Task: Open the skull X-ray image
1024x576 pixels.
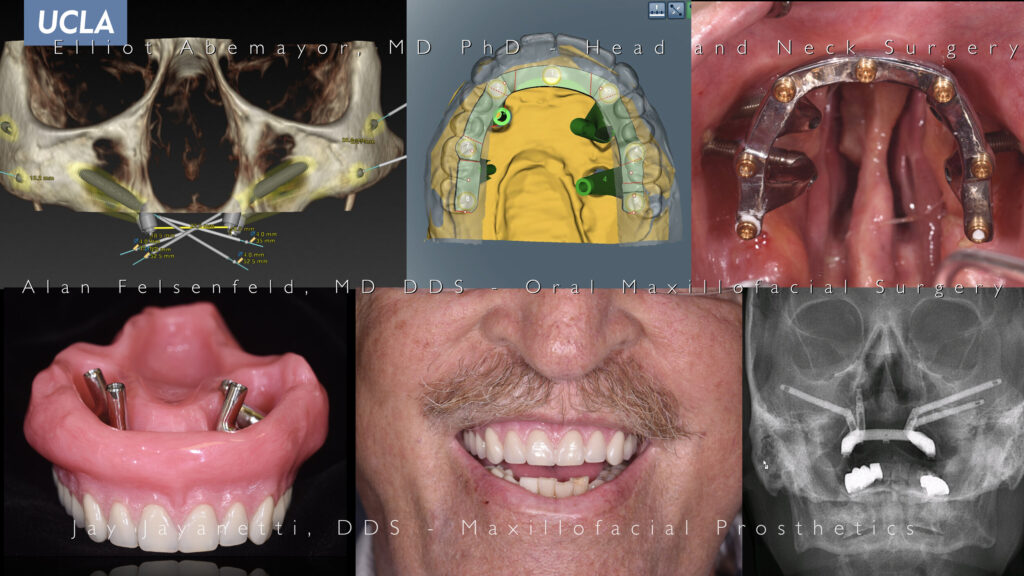Action: (880, 430)
